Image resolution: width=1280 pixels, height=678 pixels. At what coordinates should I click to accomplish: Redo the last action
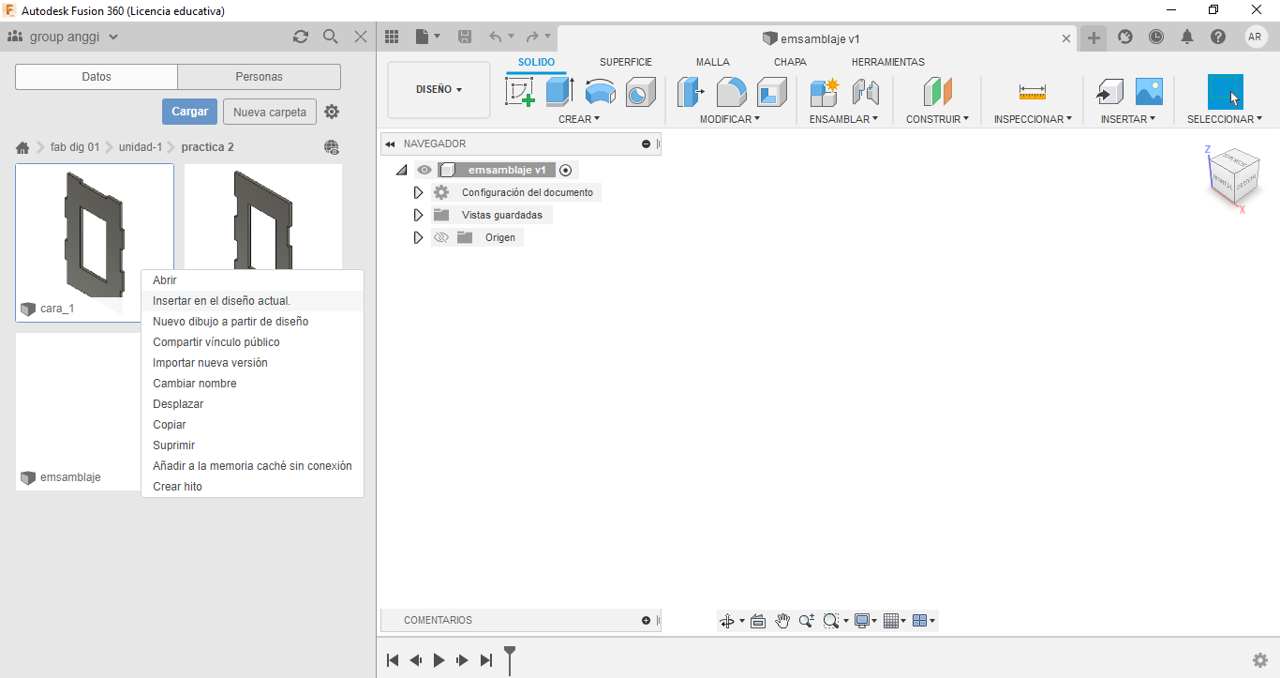coord(533,37)
